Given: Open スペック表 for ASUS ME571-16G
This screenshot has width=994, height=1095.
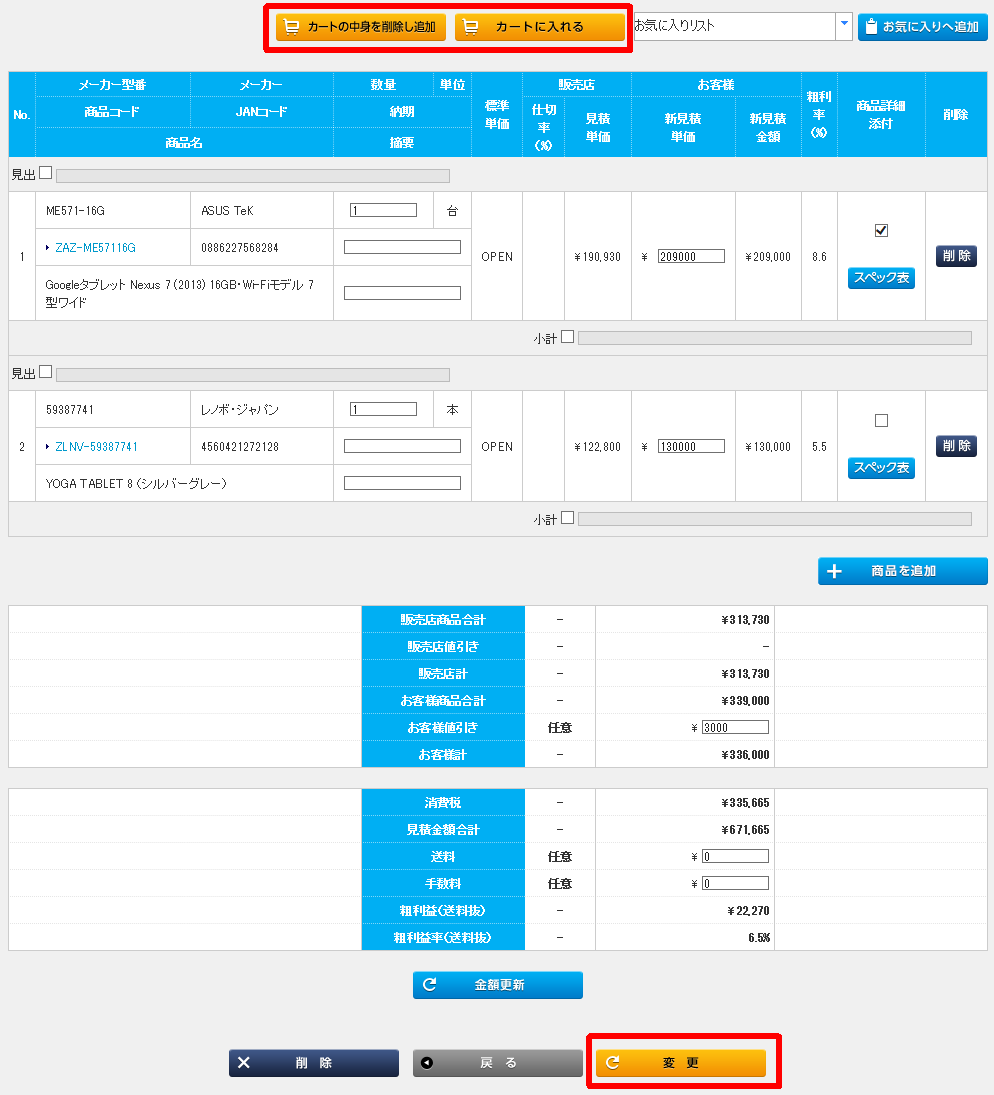Looking at the screenshot, I should pyautogui.click(x=881, y=278).
